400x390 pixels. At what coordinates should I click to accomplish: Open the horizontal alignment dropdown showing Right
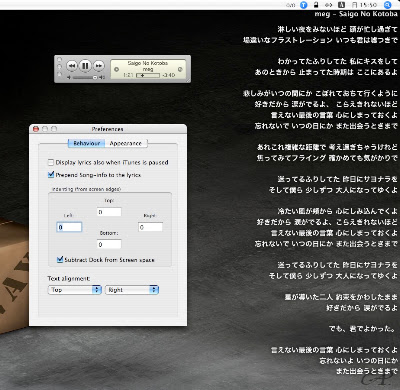click(x=132, y=290)
